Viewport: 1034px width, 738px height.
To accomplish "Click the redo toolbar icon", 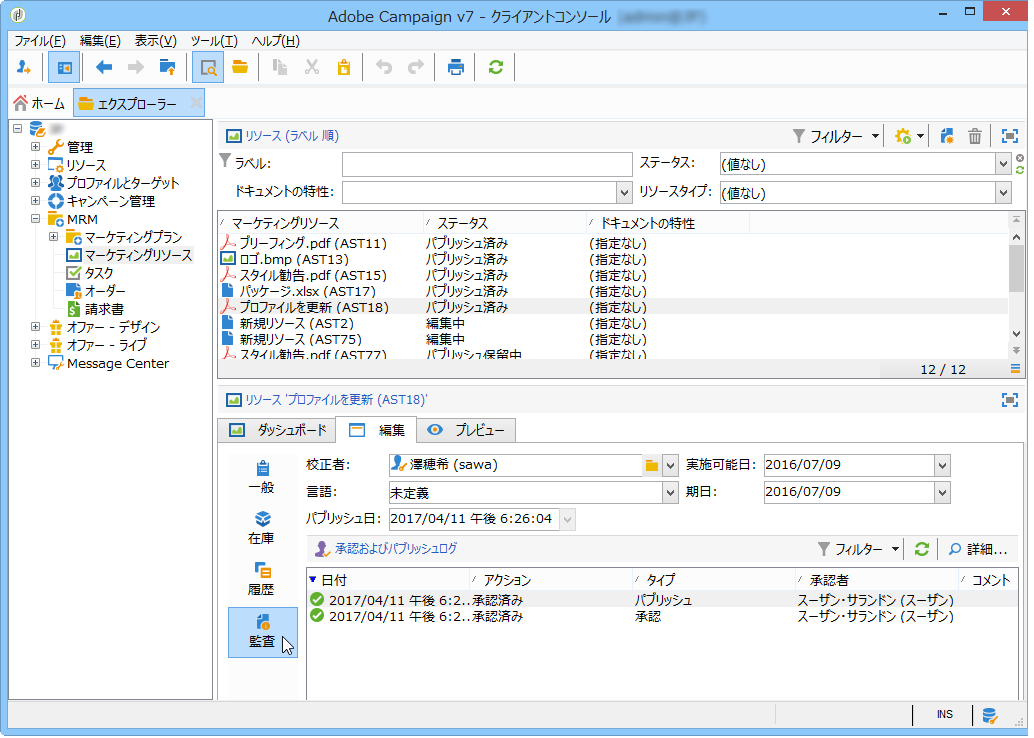I will click(x=415, y=67).
